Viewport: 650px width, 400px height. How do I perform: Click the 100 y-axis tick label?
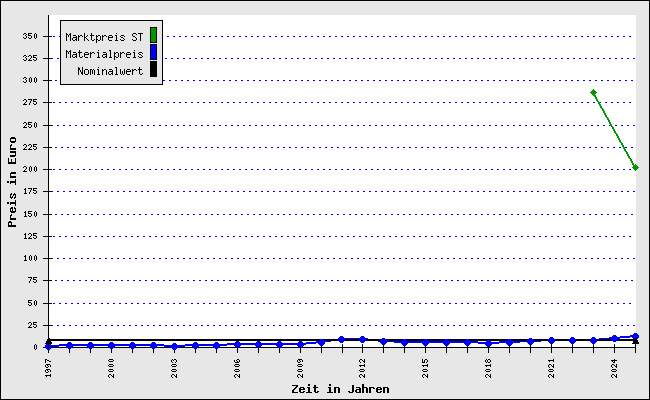[x=29, y=258]
